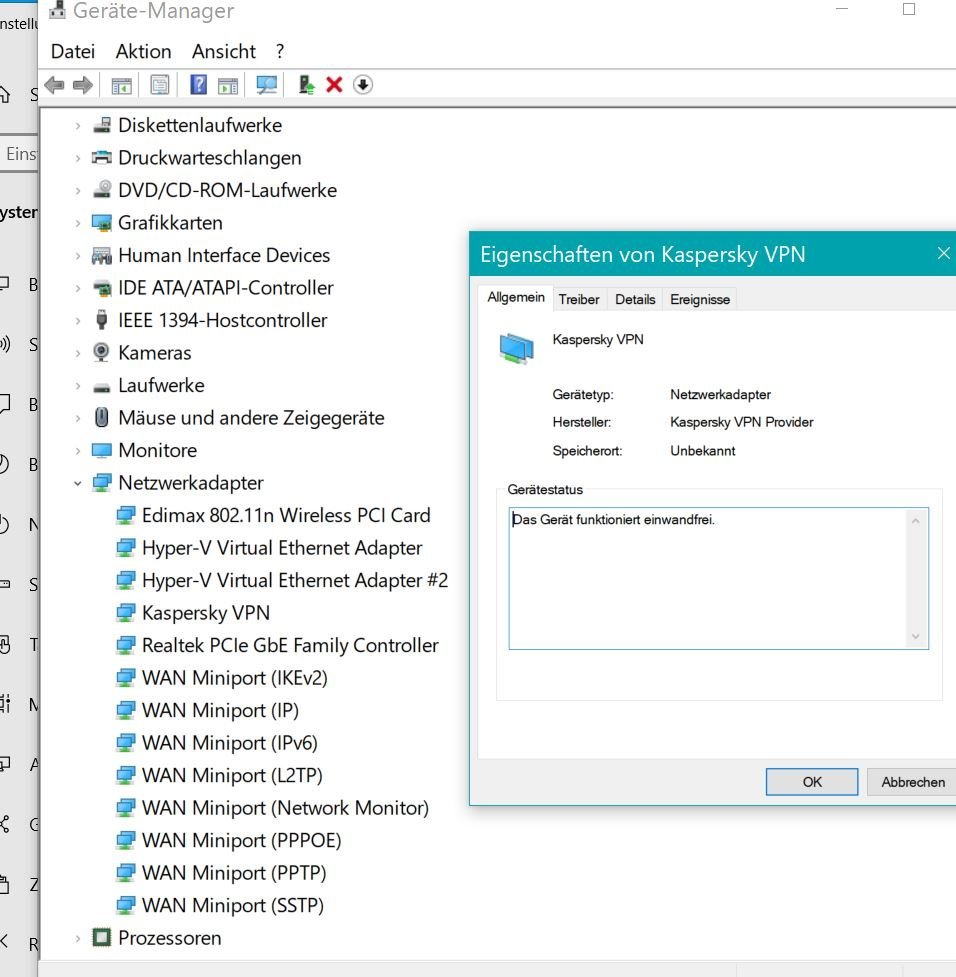This screenshot has height=977, width=956.
Task: Click the scan for hardware changes icon
Action: [266, 85]
